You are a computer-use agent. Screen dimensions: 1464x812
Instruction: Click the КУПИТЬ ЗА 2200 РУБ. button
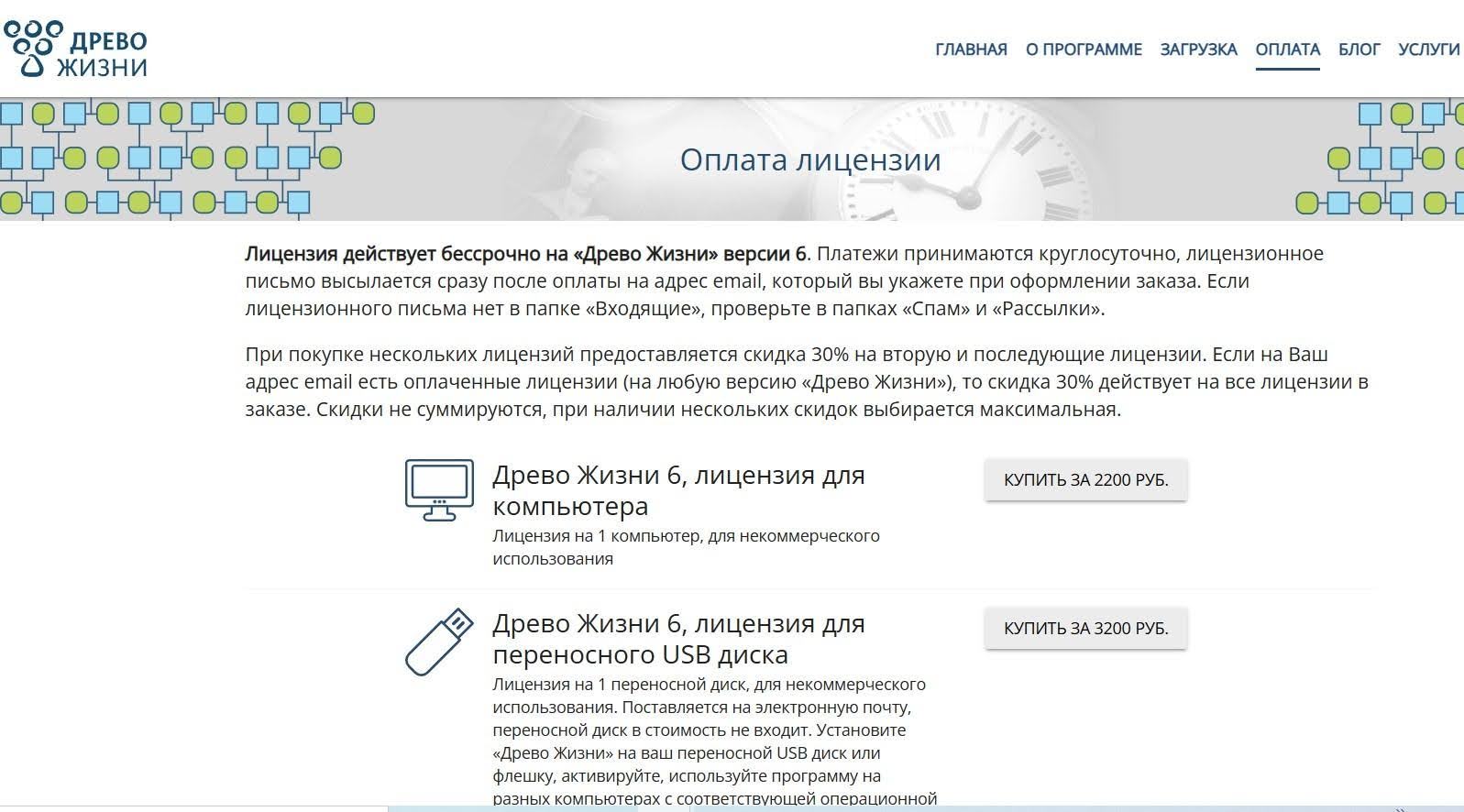(x=1085, y=480)
